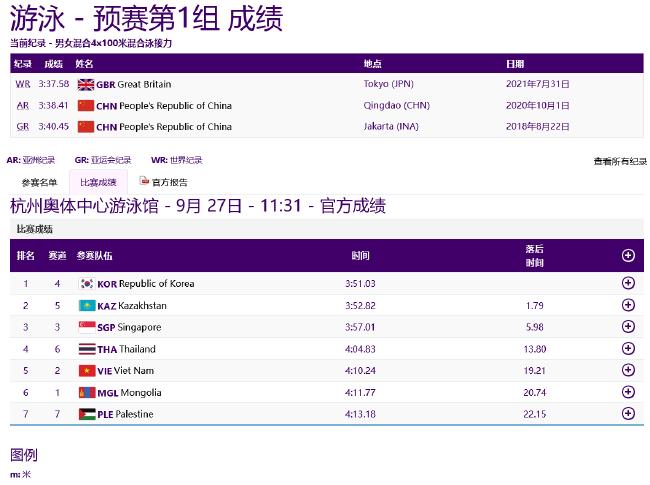
Task: Expand Republic of Korea result details
Action: point(628,283)
